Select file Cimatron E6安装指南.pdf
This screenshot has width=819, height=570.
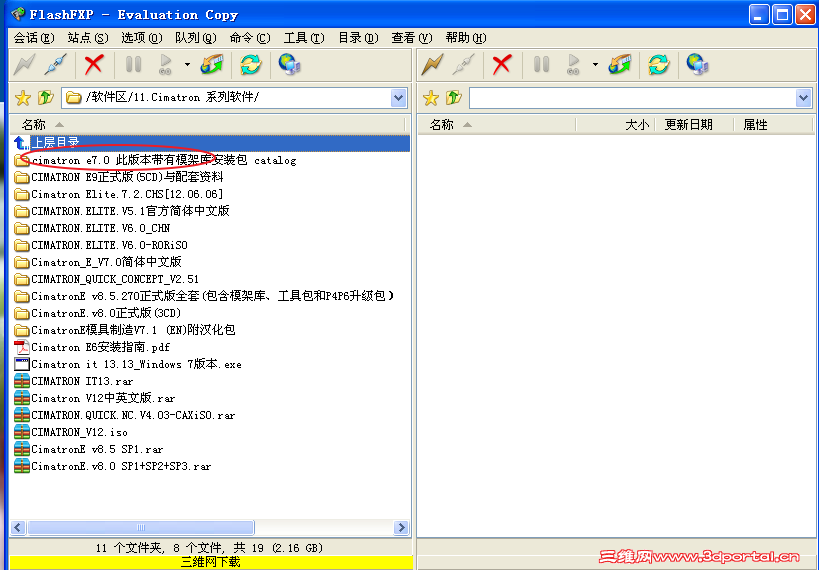[x=92, y=347]
